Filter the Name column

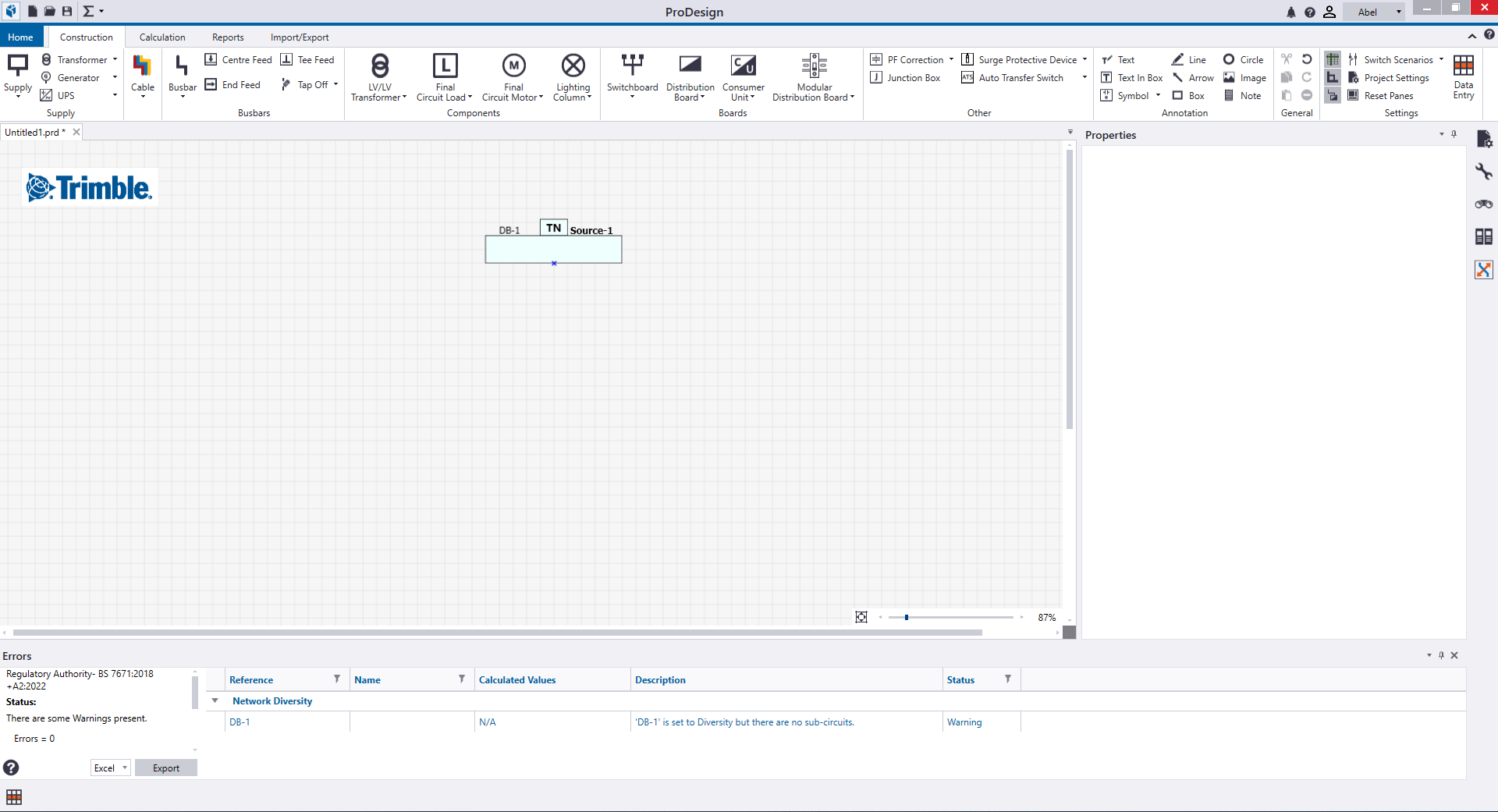462,679
